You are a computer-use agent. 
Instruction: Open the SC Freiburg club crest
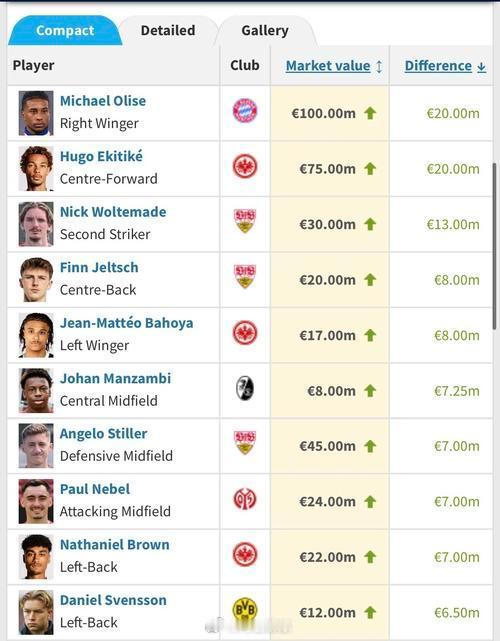click(244, 388)
